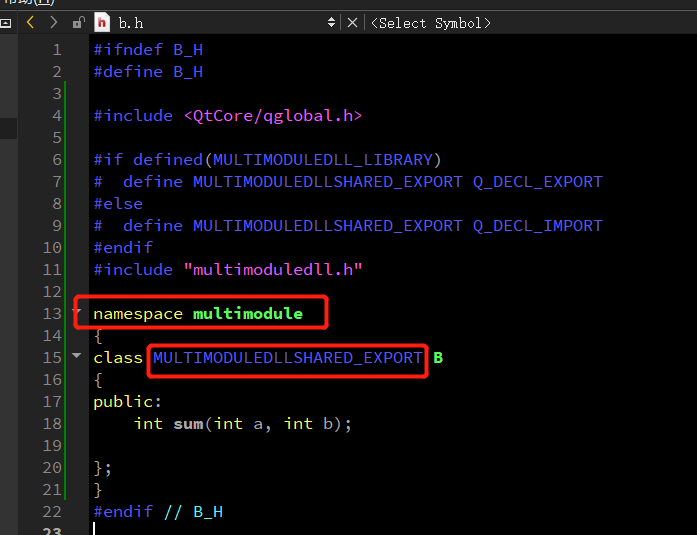The image size is (697, 535).
Task: Click the class keyword on line 15
Action: [118, 358]
